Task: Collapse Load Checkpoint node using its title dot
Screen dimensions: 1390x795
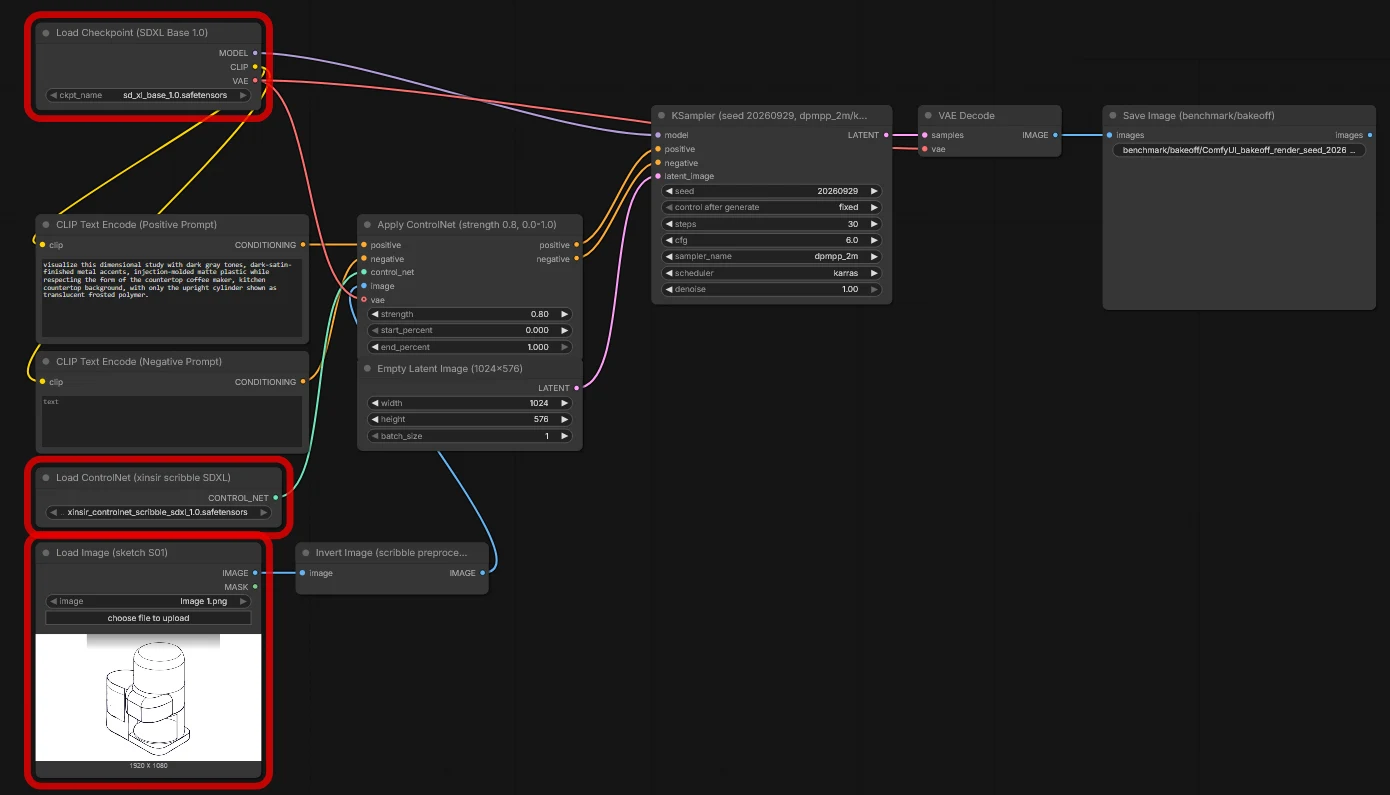Action: [x=46, y=33]
